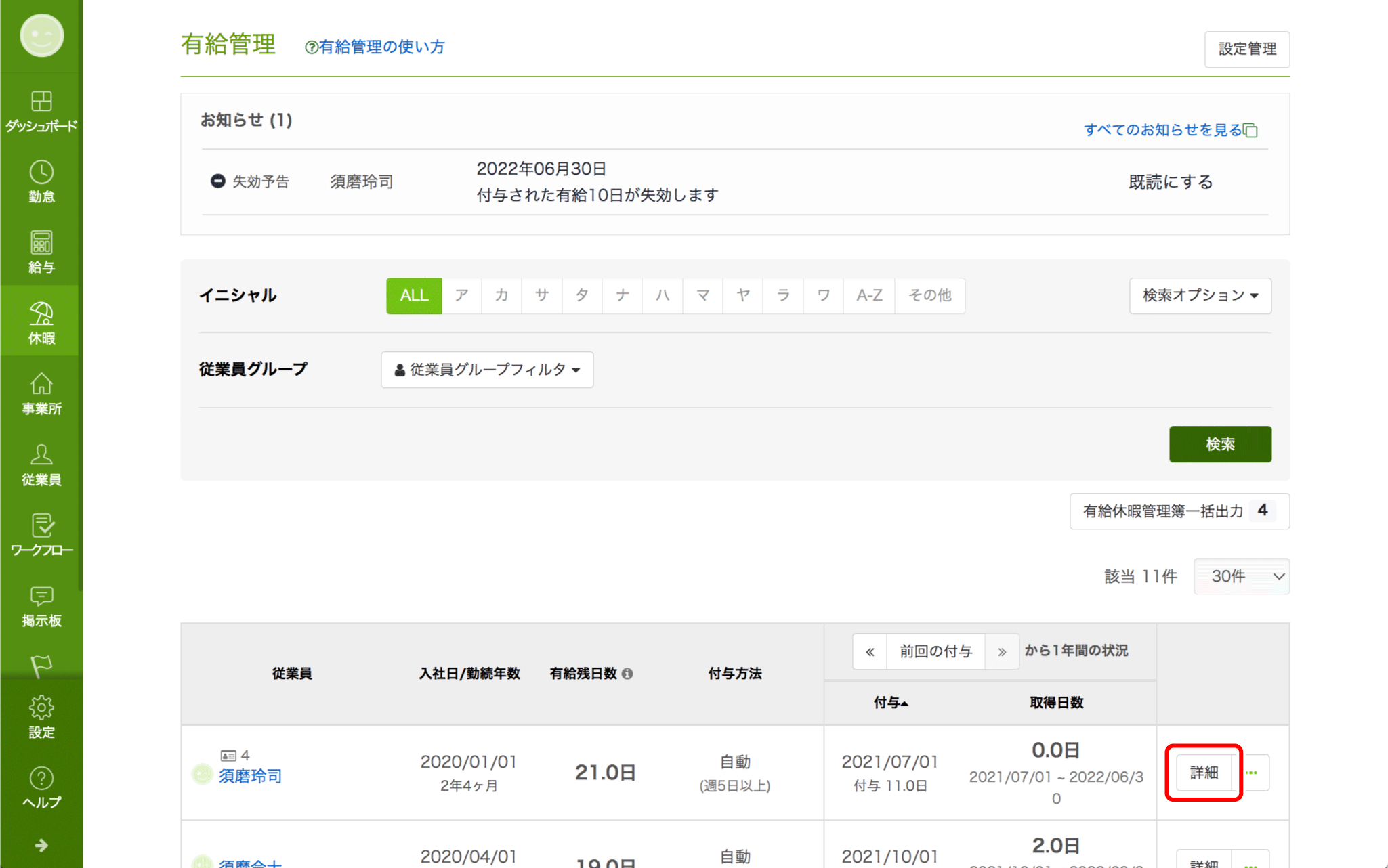Open 検索オプション dropdown

1200,295
